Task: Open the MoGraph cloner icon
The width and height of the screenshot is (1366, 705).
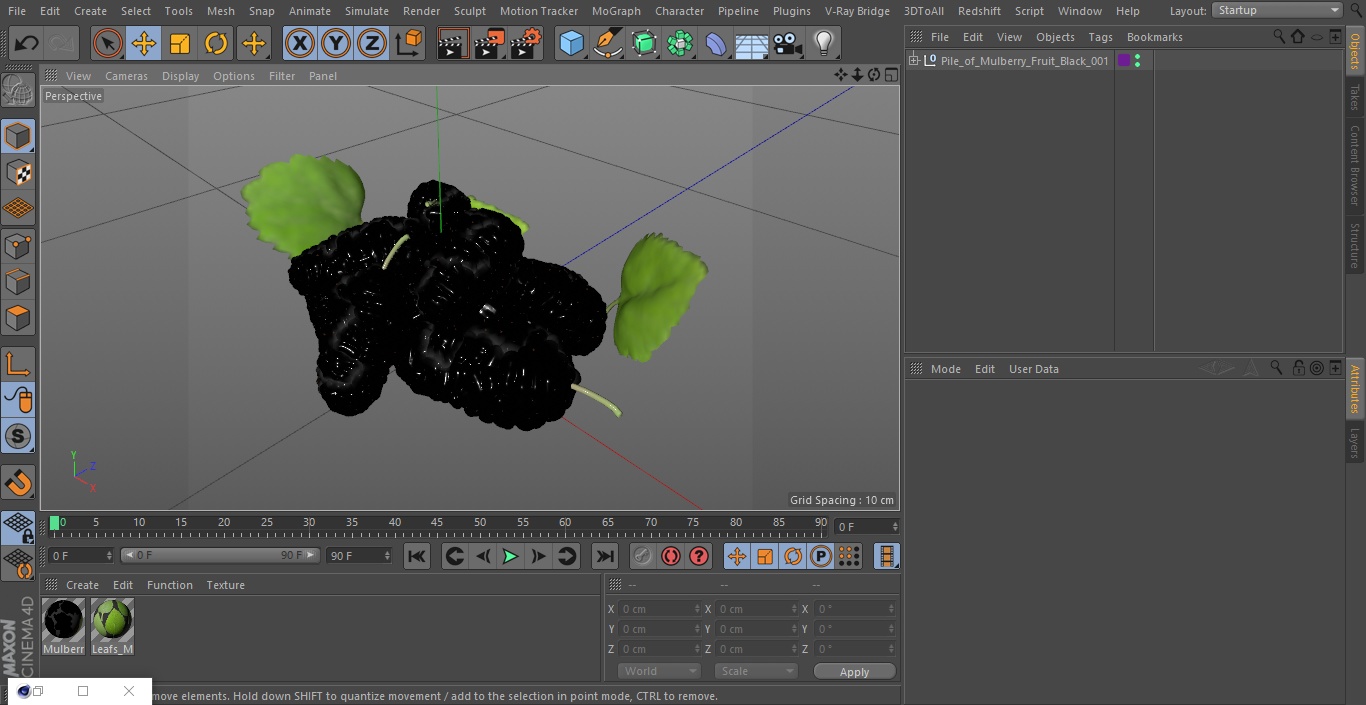Action: coord(680,43)
